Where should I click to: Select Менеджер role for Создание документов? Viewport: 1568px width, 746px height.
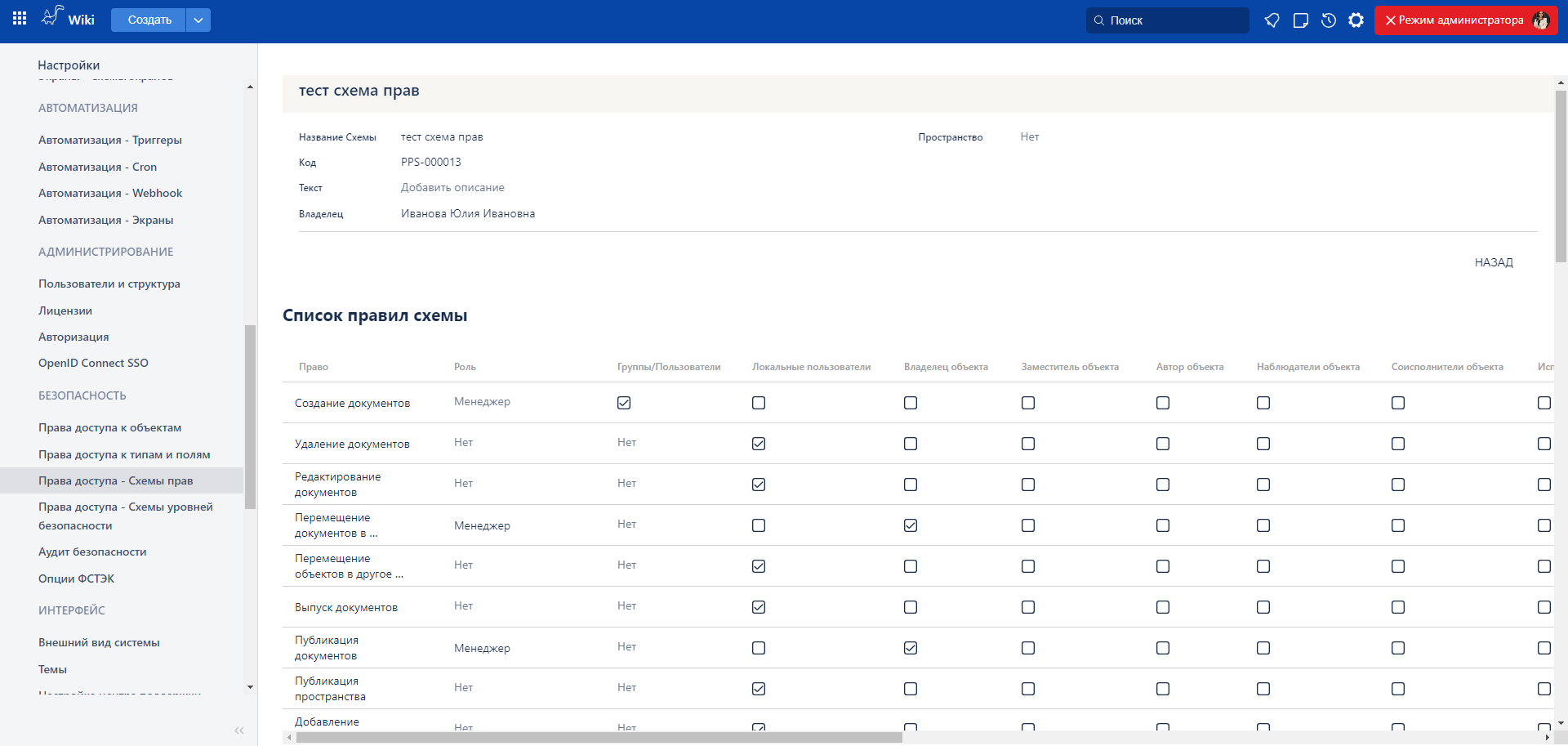(x=482, y=401)
